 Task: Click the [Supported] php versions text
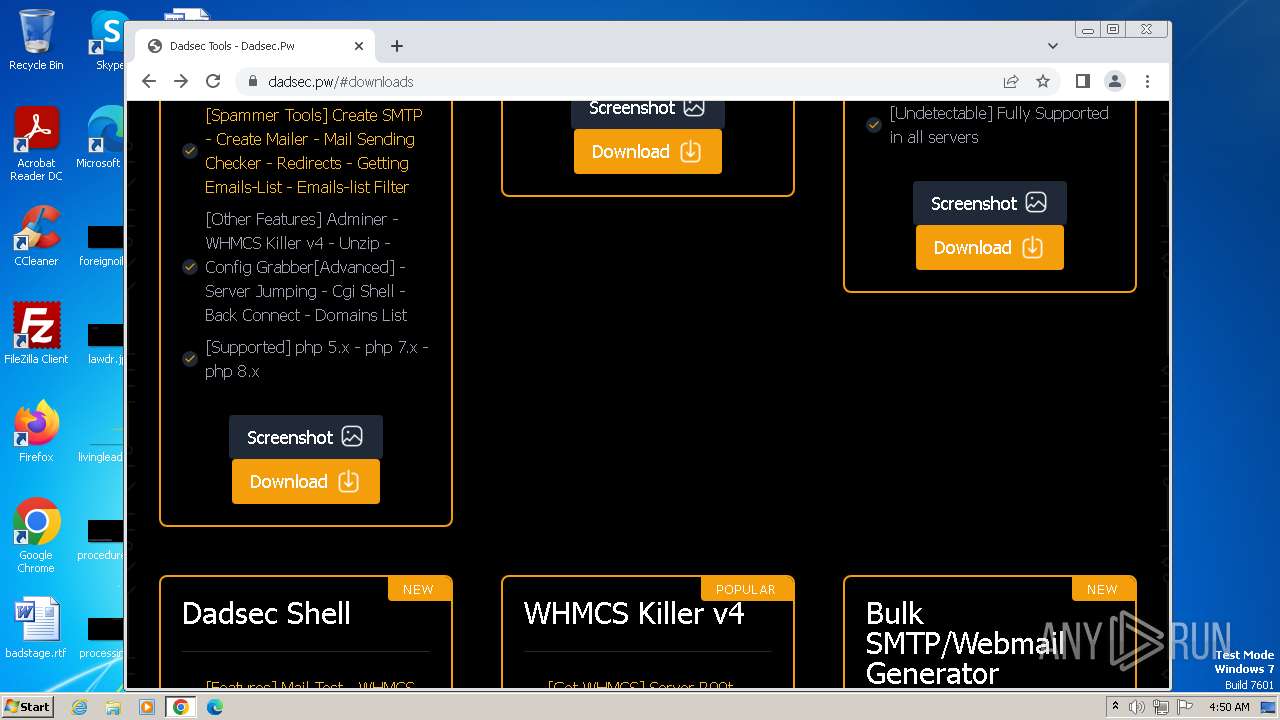pos(317,359)
